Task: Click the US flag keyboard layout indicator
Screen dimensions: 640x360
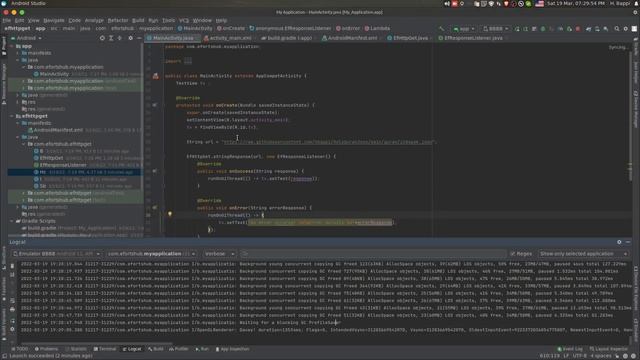Action: pyautogui.click(x=539, y=3)
